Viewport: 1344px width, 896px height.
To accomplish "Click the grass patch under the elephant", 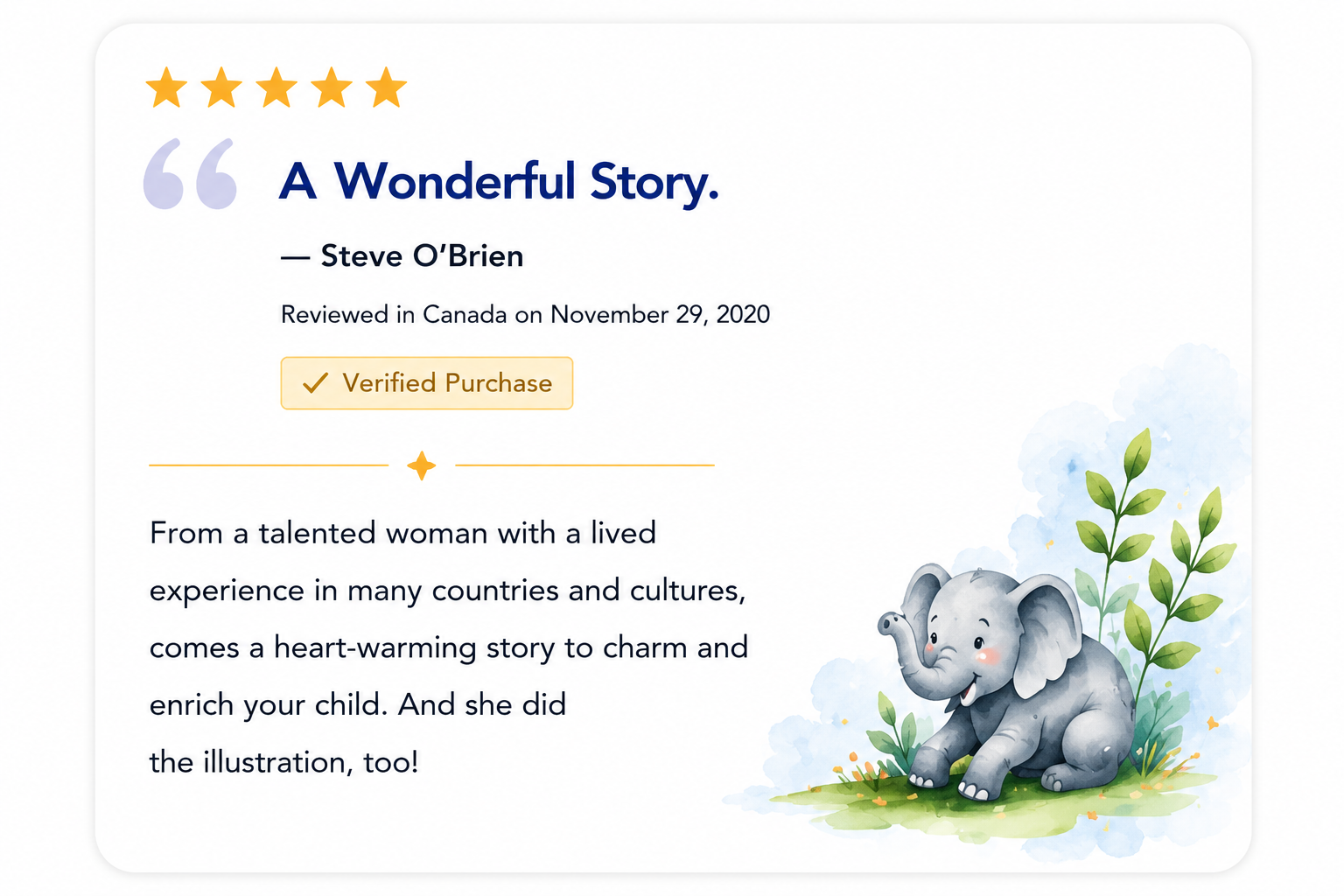I will coord(989,805).
